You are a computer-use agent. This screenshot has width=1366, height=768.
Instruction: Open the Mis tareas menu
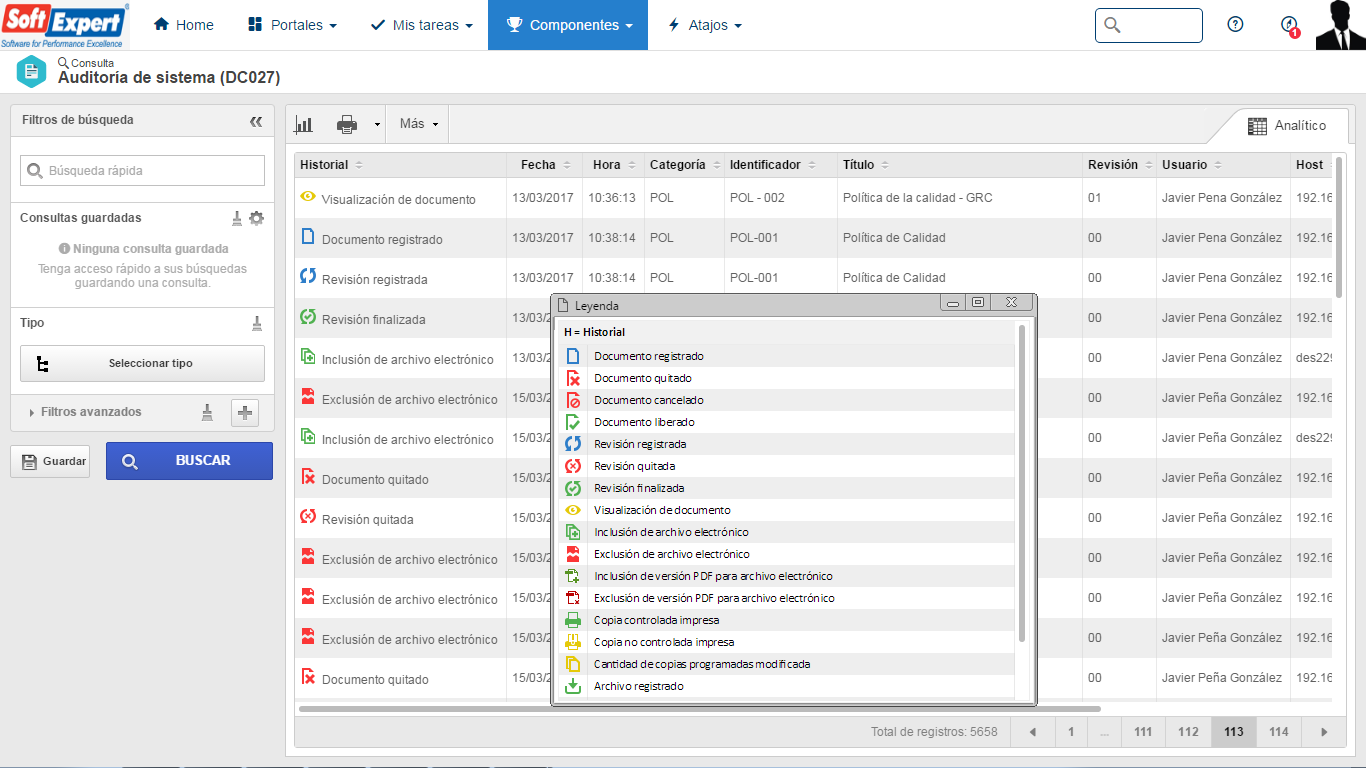coord(421,25)
